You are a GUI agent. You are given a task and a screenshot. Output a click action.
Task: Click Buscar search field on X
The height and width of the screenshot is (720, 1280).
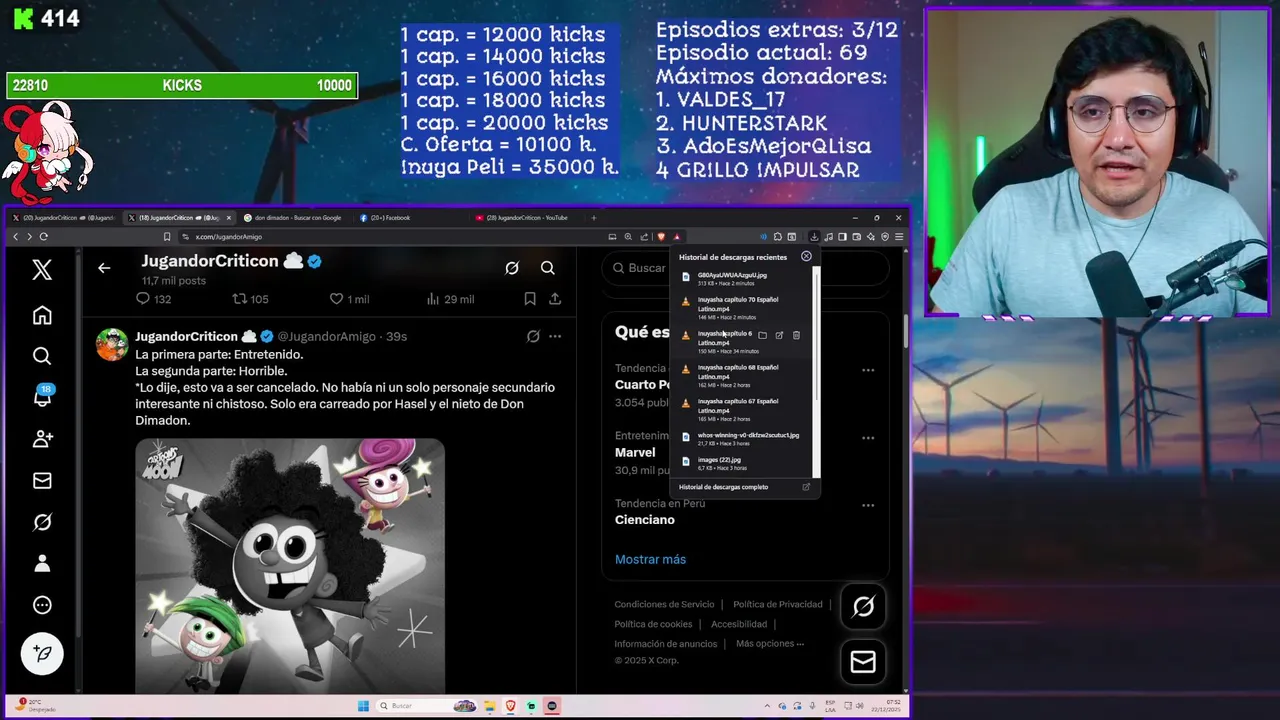point(745,268)
